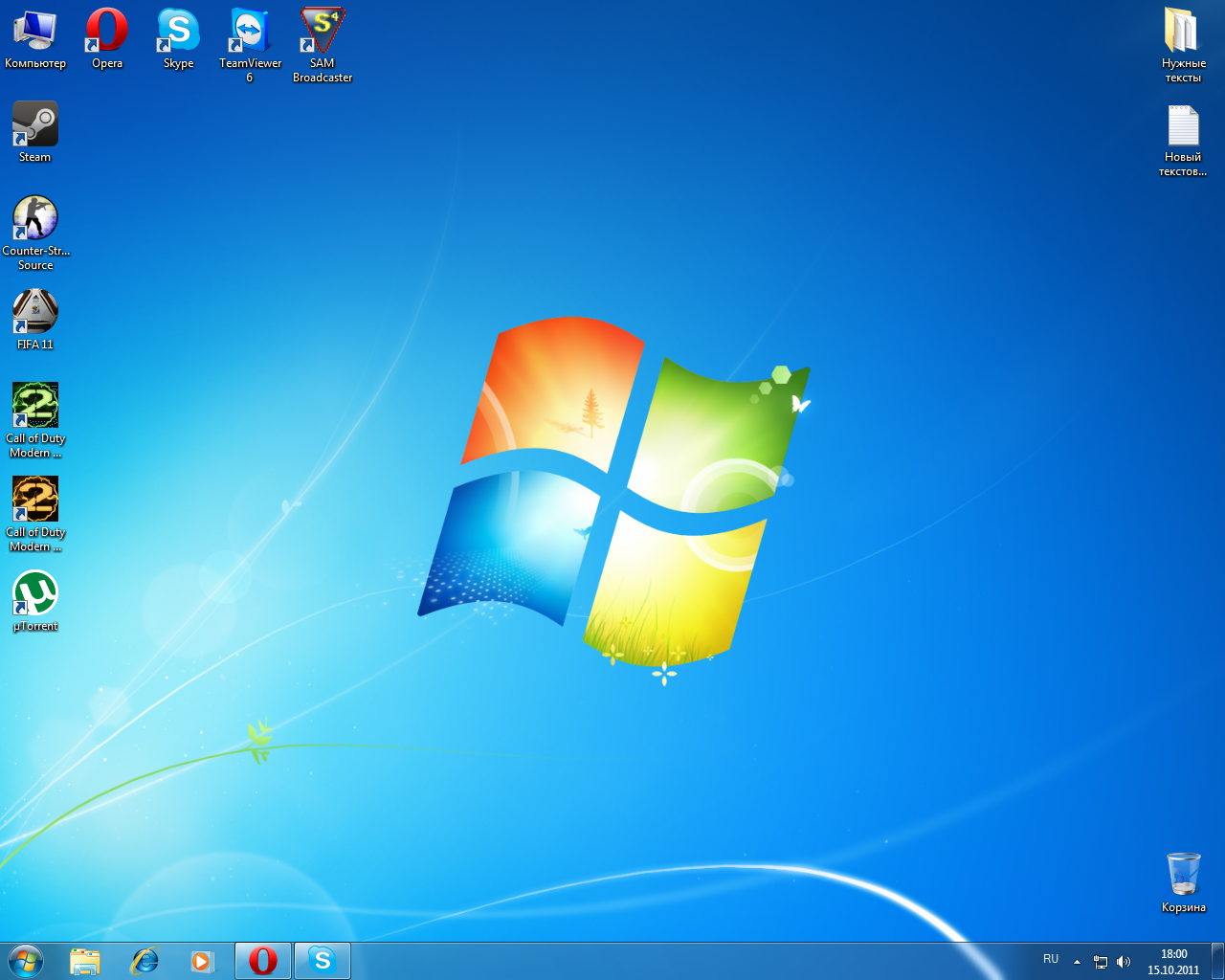Select the Steam desktop shortcut
The height and width of the screenshot is (980, 1225).
(x=35, y=132)
